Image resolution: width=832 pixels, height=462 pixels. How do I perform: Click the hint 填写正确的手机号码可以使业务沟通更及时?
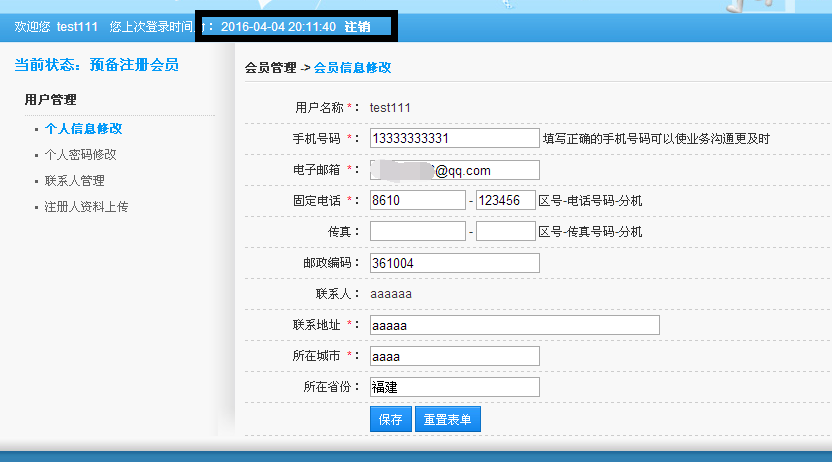coord(656,138)
